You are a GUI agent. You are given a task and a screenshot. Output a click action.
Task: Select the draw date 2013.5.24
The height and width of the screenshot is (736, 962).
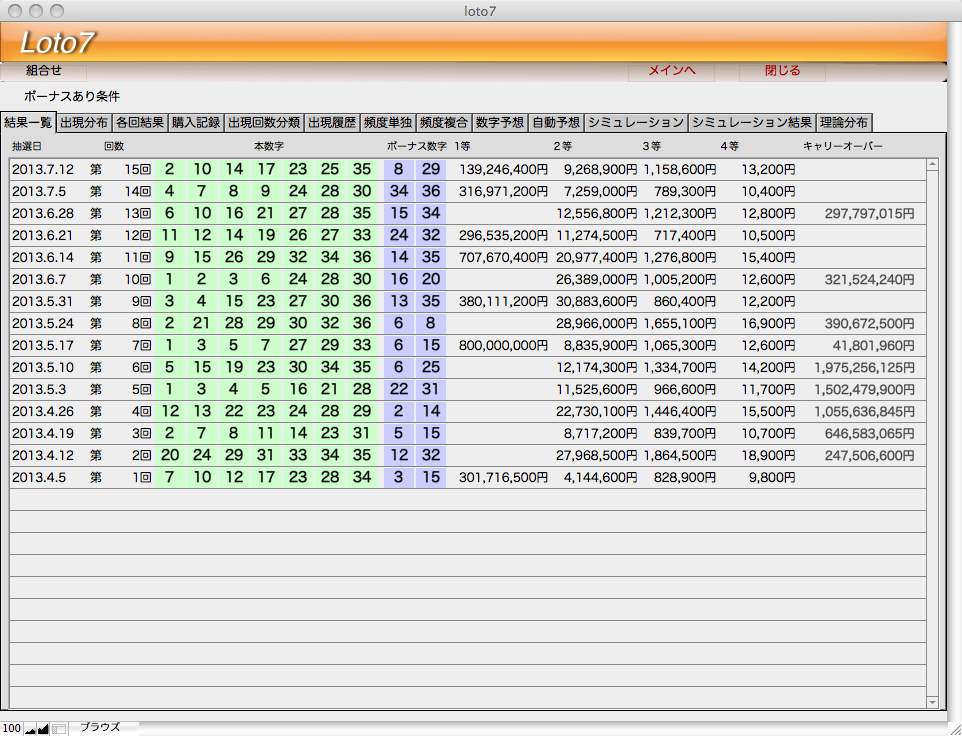(43, 323)
